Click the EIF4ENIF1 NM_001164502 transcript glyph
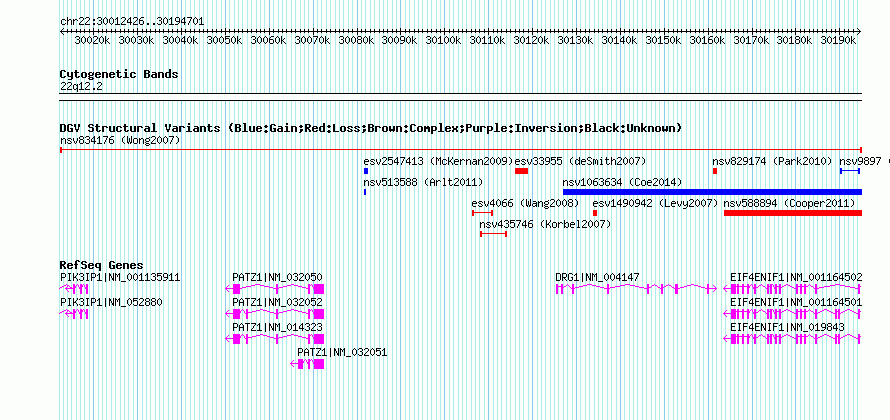Image resolution: width=890 pixels, height=420 pixels. tap(792, 289)
